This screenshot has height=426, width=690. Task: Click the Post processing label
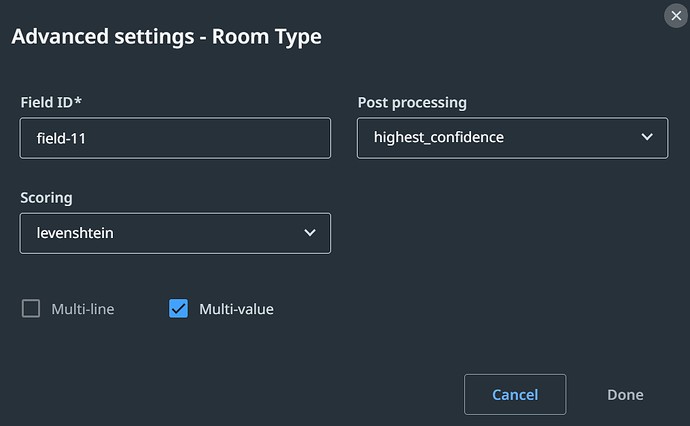tap(412, 103)
